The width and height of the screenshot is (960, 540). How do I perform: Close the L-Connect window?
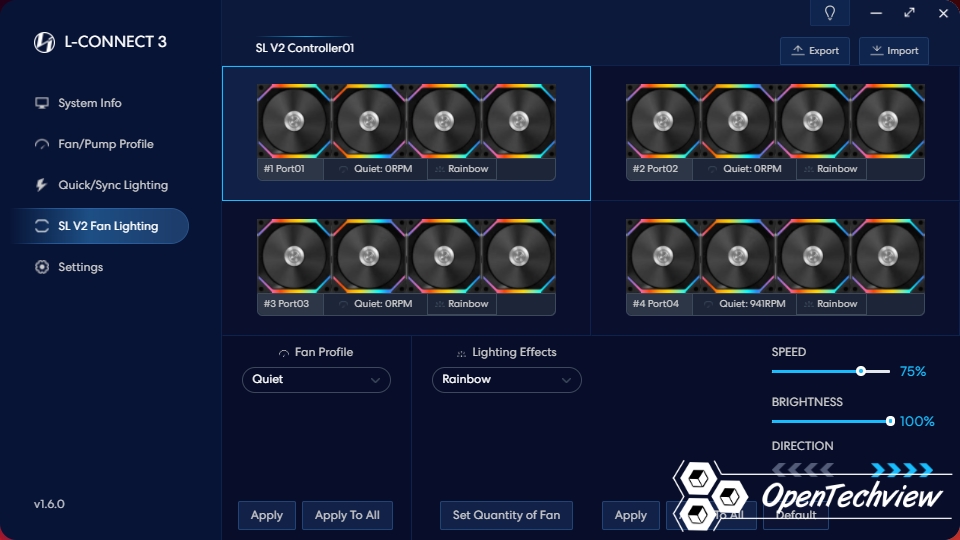pyautogui.click(x=943, y=13)
